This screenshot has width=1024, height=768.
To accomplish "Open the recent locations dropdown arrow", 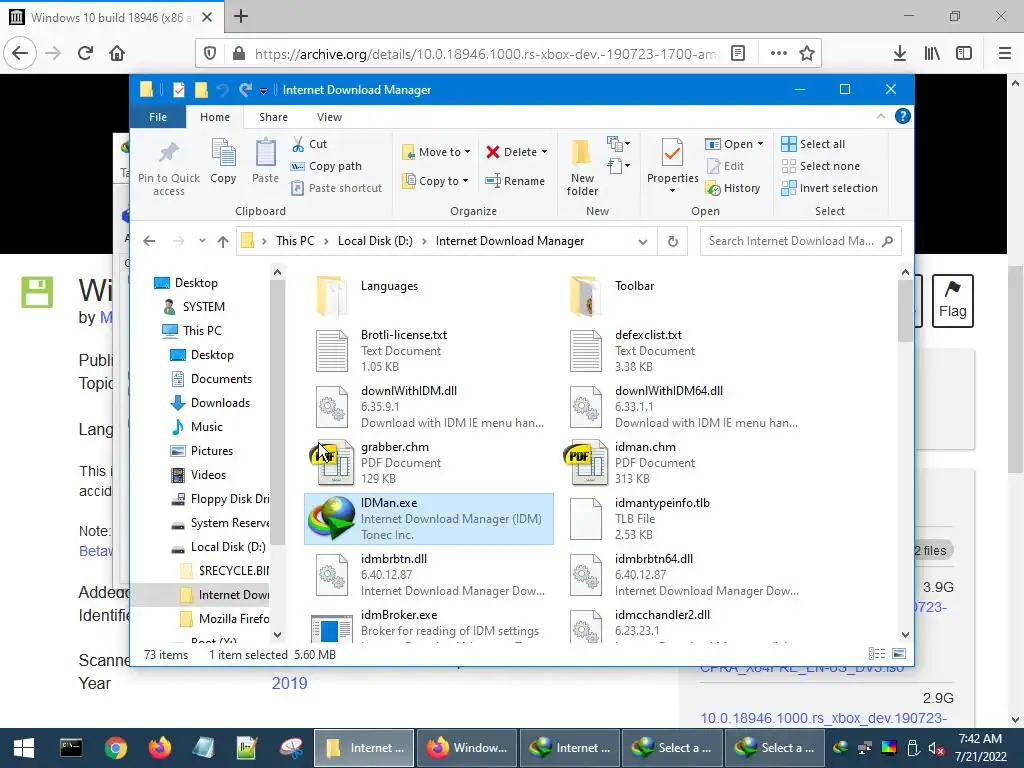I will (x=202, y=241).
